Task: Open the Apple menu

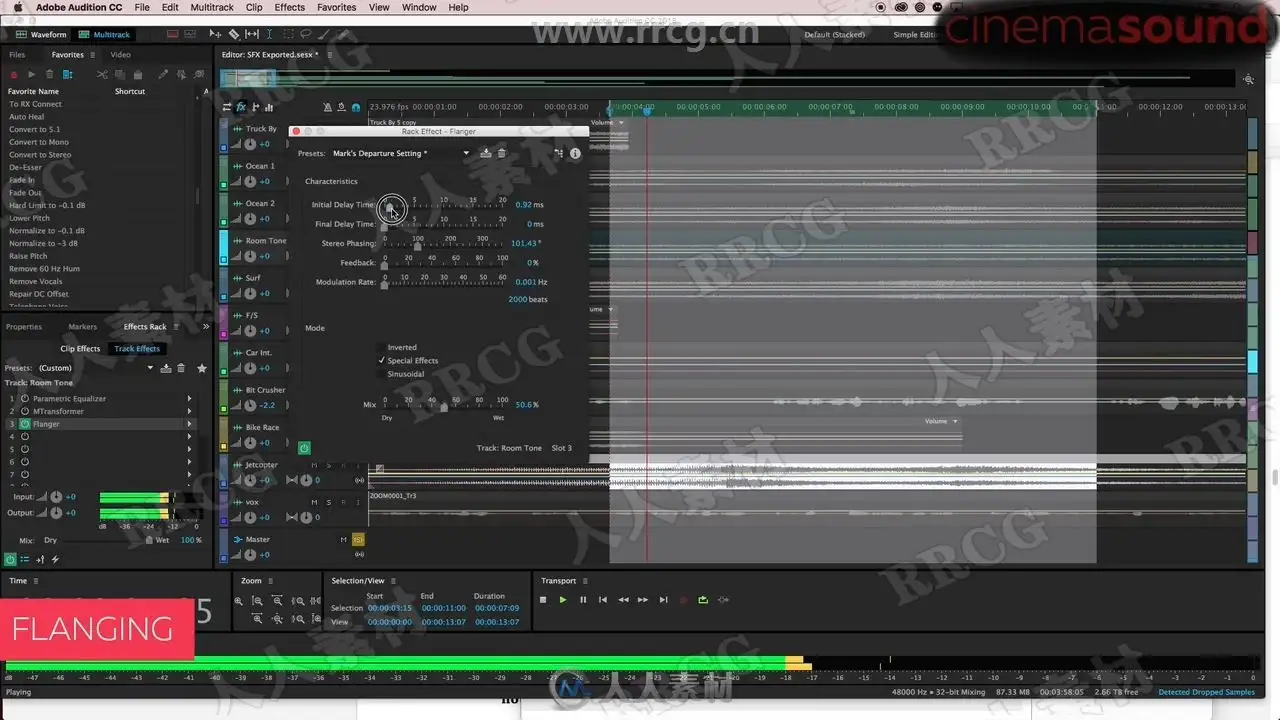Action: (x=18, y=7)
